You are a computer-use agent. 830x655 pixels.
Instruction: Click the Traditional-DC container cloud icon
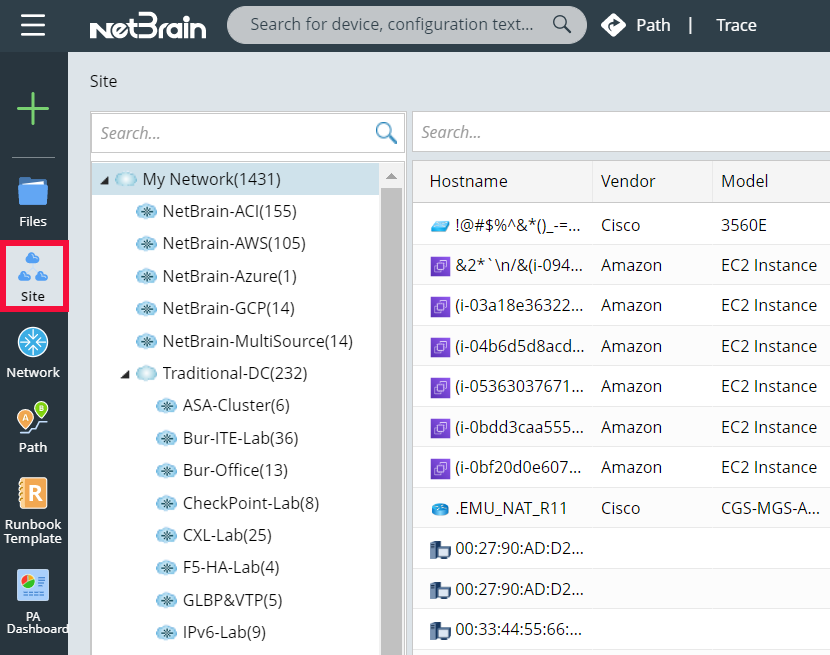pos(146,373)
